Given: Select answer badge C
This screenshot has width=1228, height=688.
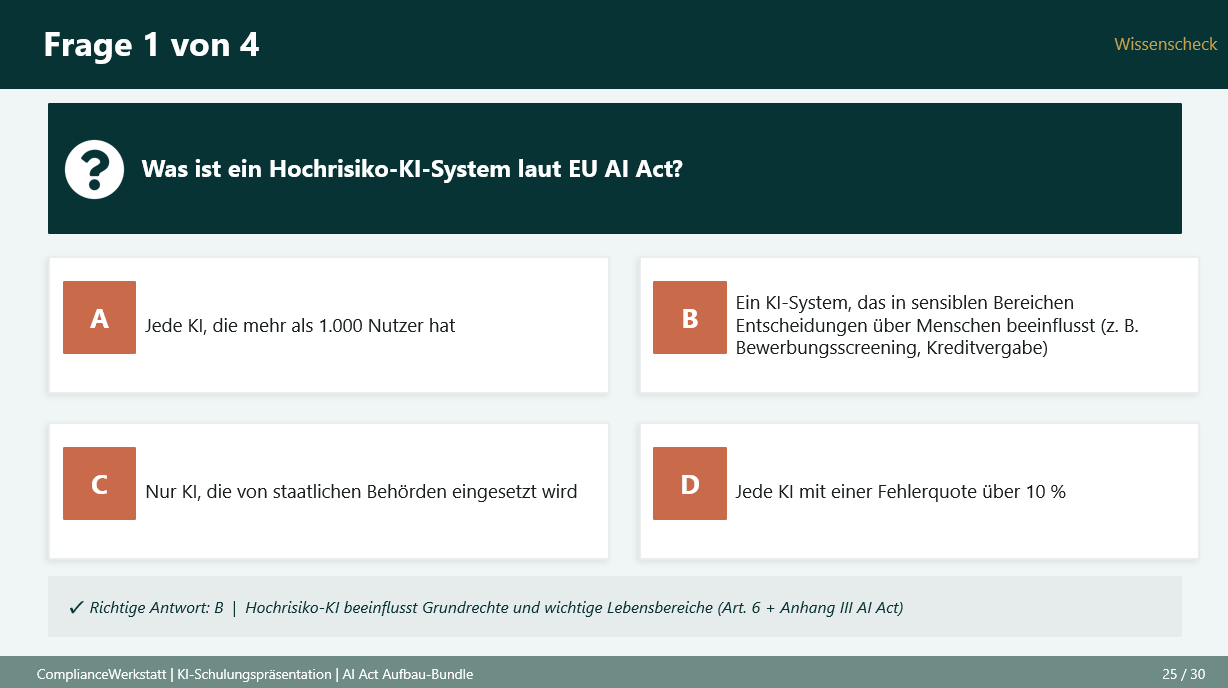Looking at the screenshot, I should pyautogui.click(x=99, y=484).
